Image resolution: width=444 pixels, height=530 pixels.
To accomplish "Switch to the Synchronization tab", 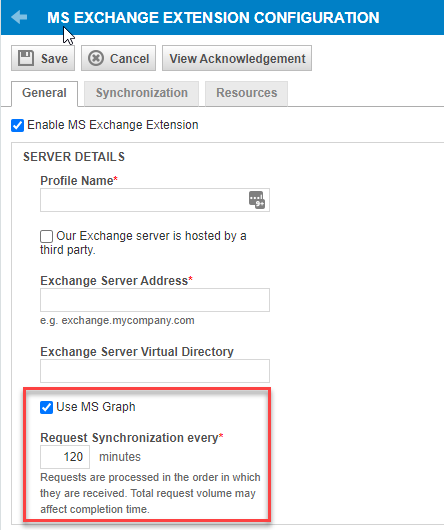I will pos(141,93).
